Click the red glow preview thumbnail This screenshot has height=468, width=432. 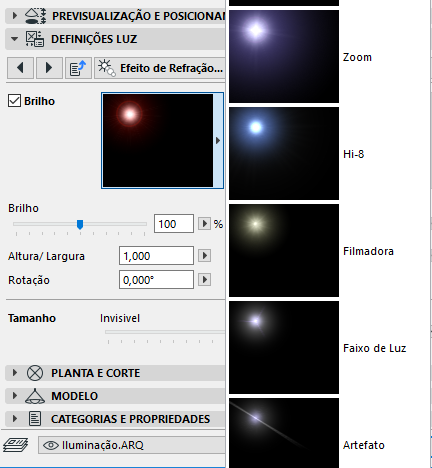(158, 140)
